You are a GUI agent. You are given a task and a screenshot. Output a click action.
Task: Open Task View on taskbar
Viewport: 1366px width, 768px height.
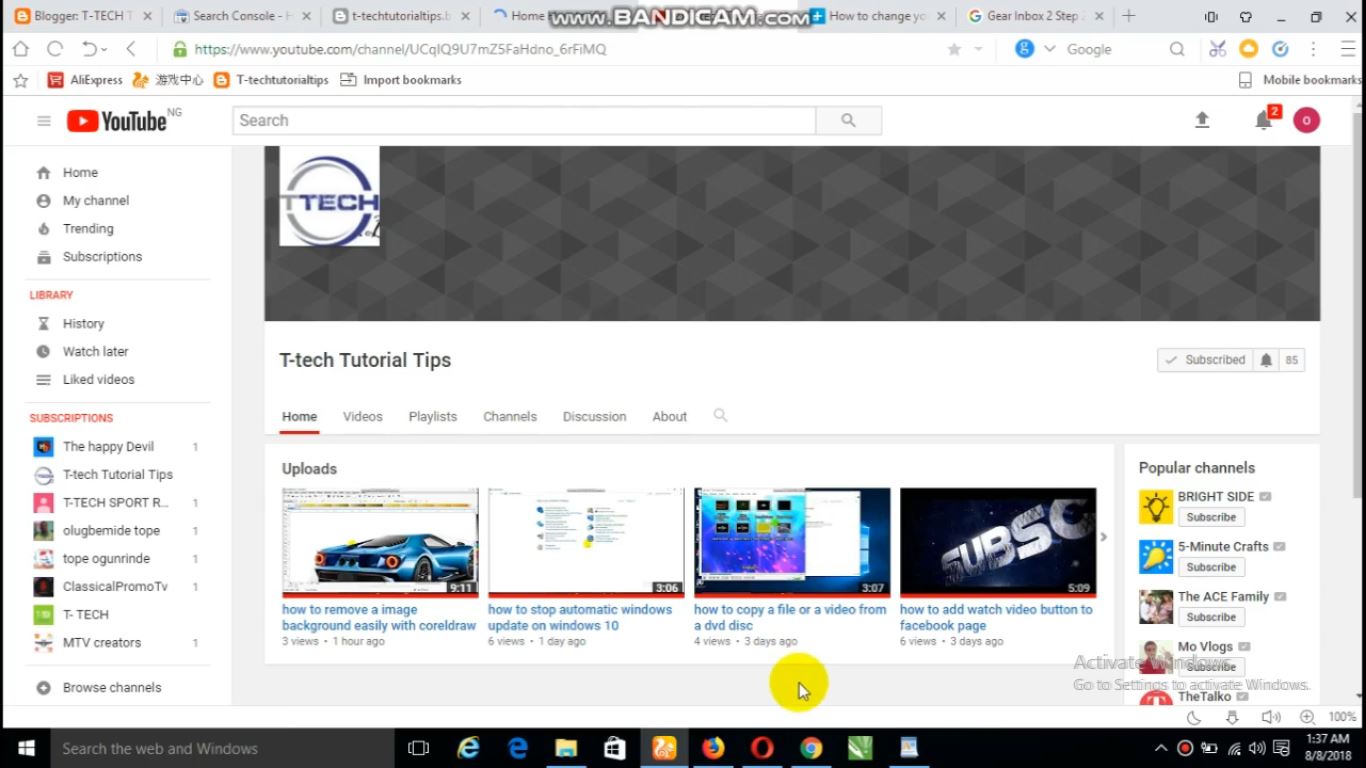click(418, 748)
